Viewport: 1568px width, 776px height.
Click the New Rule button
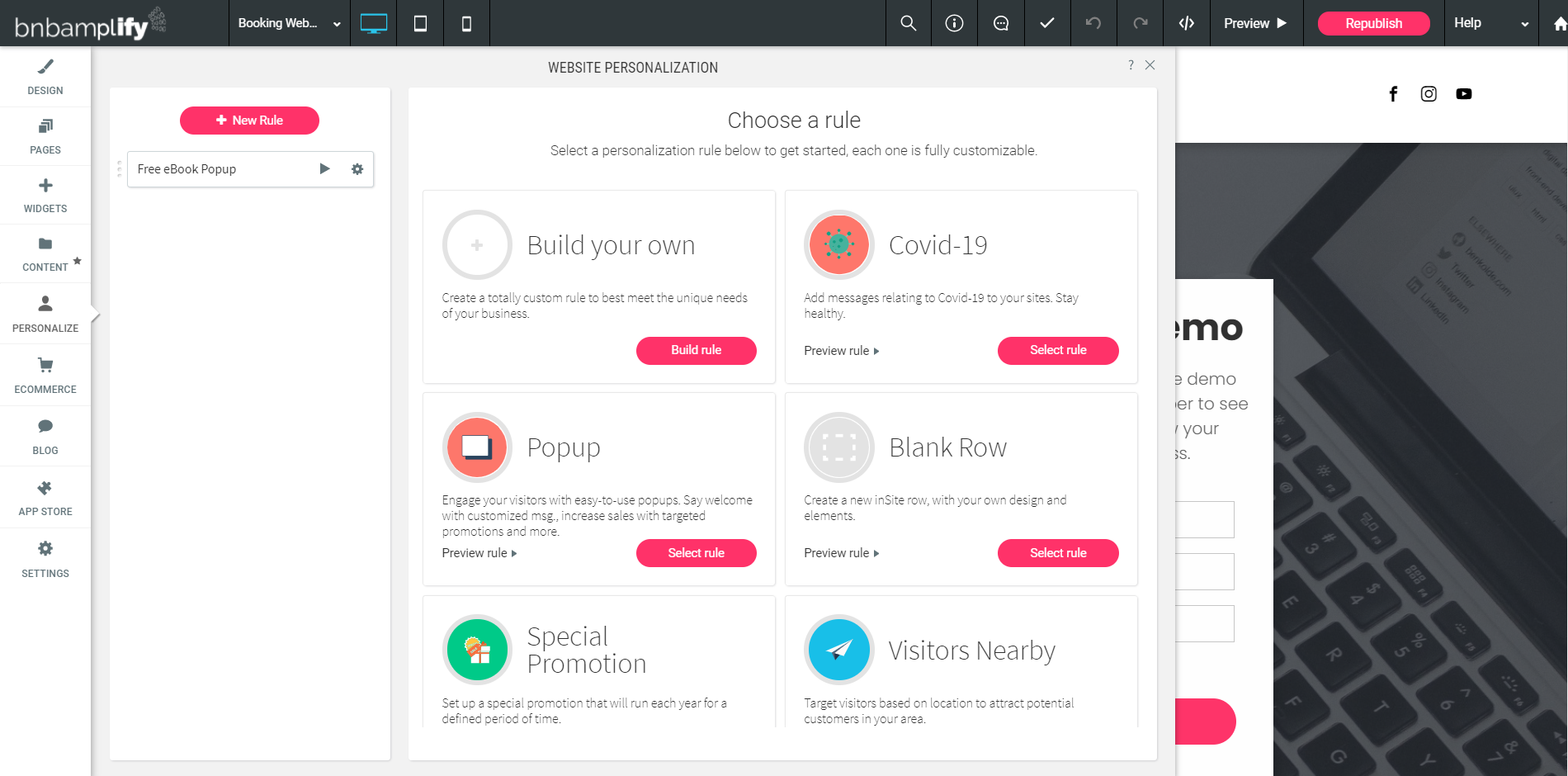[249, 121]
